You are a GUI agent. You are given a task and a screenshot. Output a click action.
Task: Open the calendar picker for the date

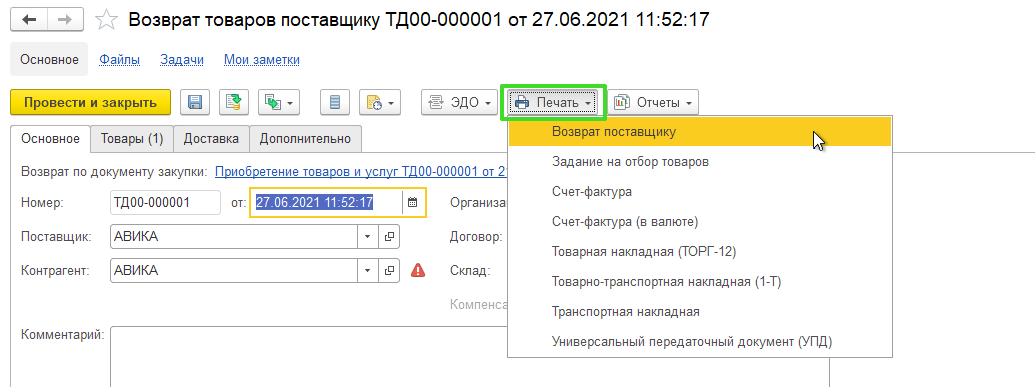click(x=413, y=203)
